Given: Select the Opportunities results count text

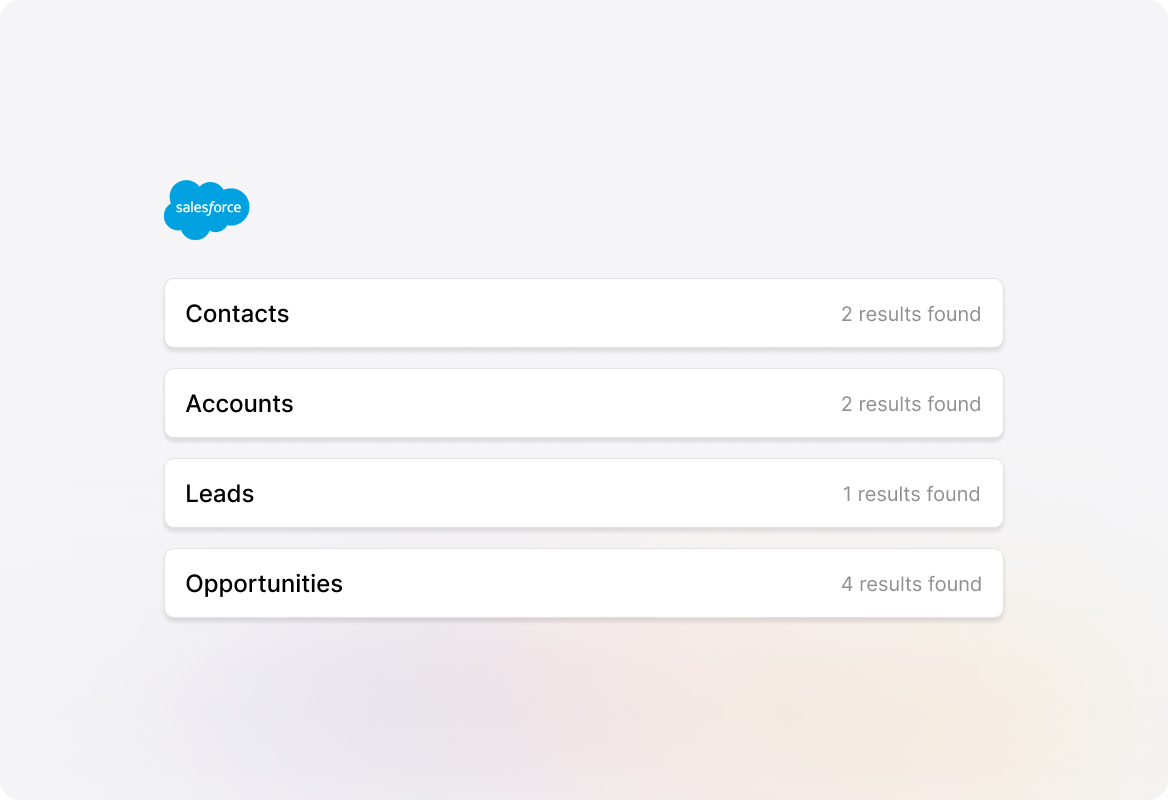Looking at the screenshot, I should coord(911,583).
